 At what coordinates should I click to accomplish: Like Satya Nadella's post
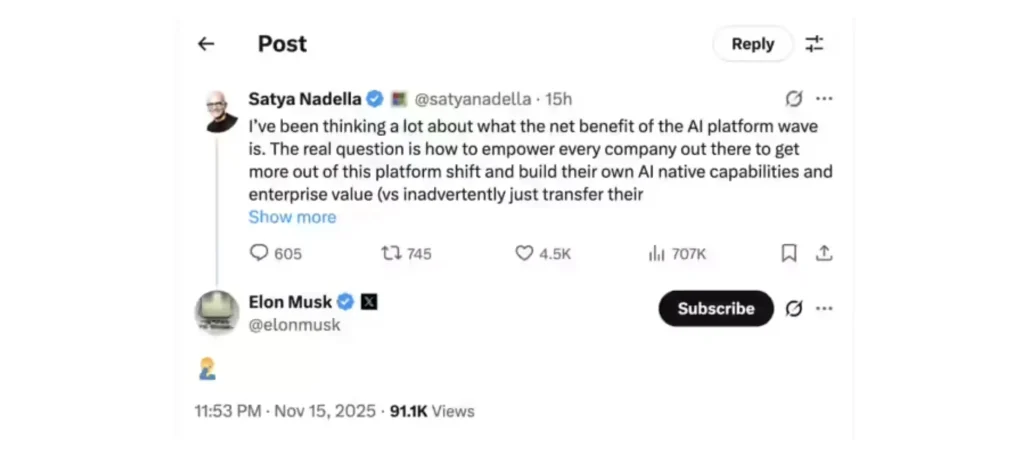524,254
